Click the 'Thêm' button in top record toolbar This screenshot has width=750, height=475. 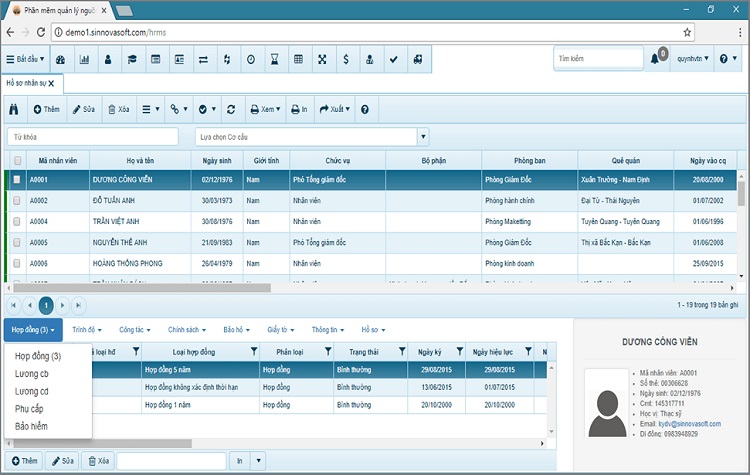46,108
